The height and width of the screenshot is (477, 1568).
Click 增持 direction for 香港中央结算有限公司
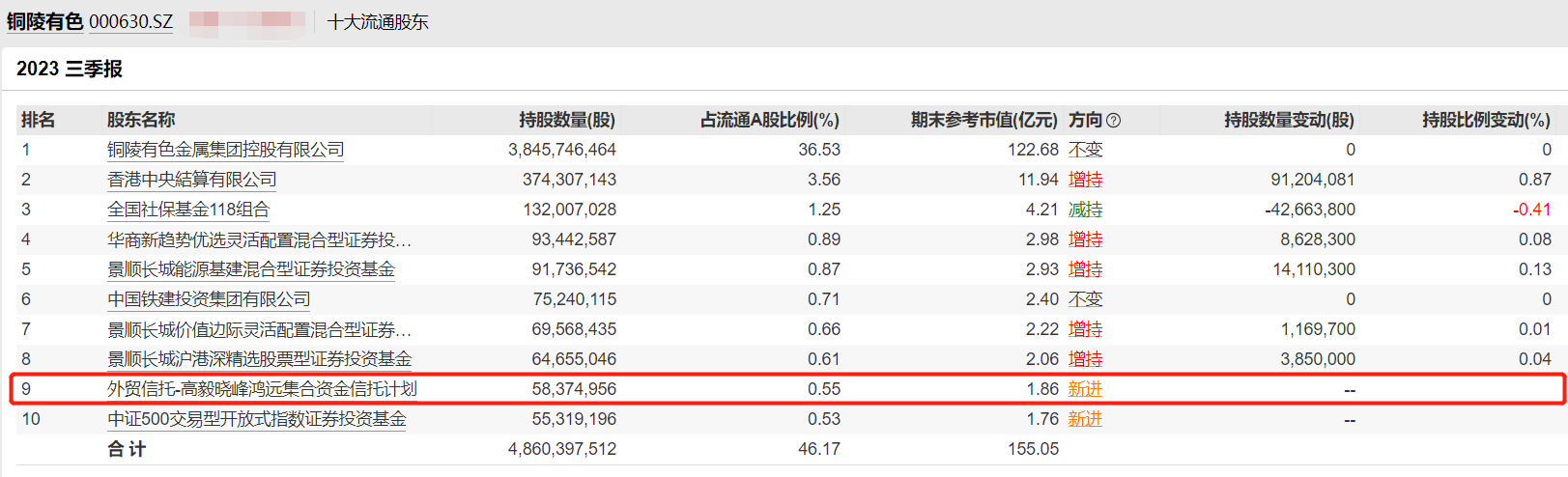1086,180
